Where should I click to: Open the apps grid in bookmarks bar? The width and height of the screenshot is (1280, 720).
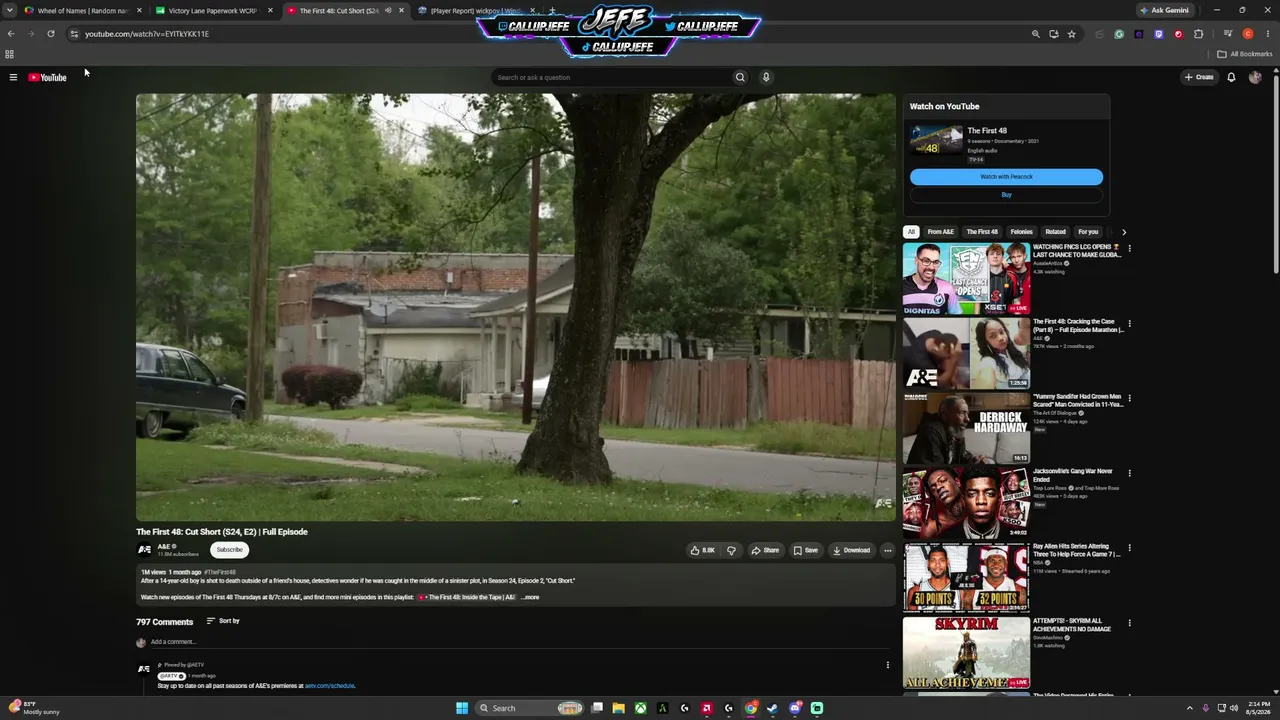coord(9,54)
